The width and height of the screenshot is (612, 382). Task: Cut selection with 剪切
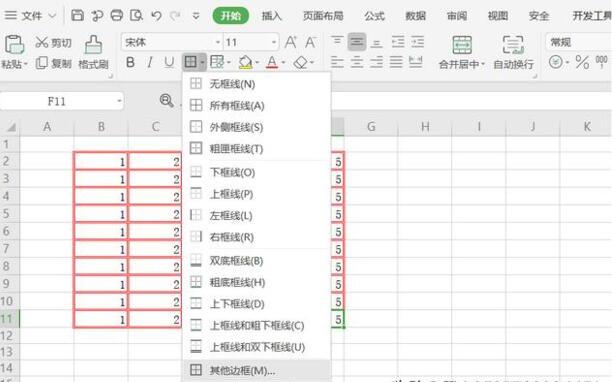(x=53, y=43)
